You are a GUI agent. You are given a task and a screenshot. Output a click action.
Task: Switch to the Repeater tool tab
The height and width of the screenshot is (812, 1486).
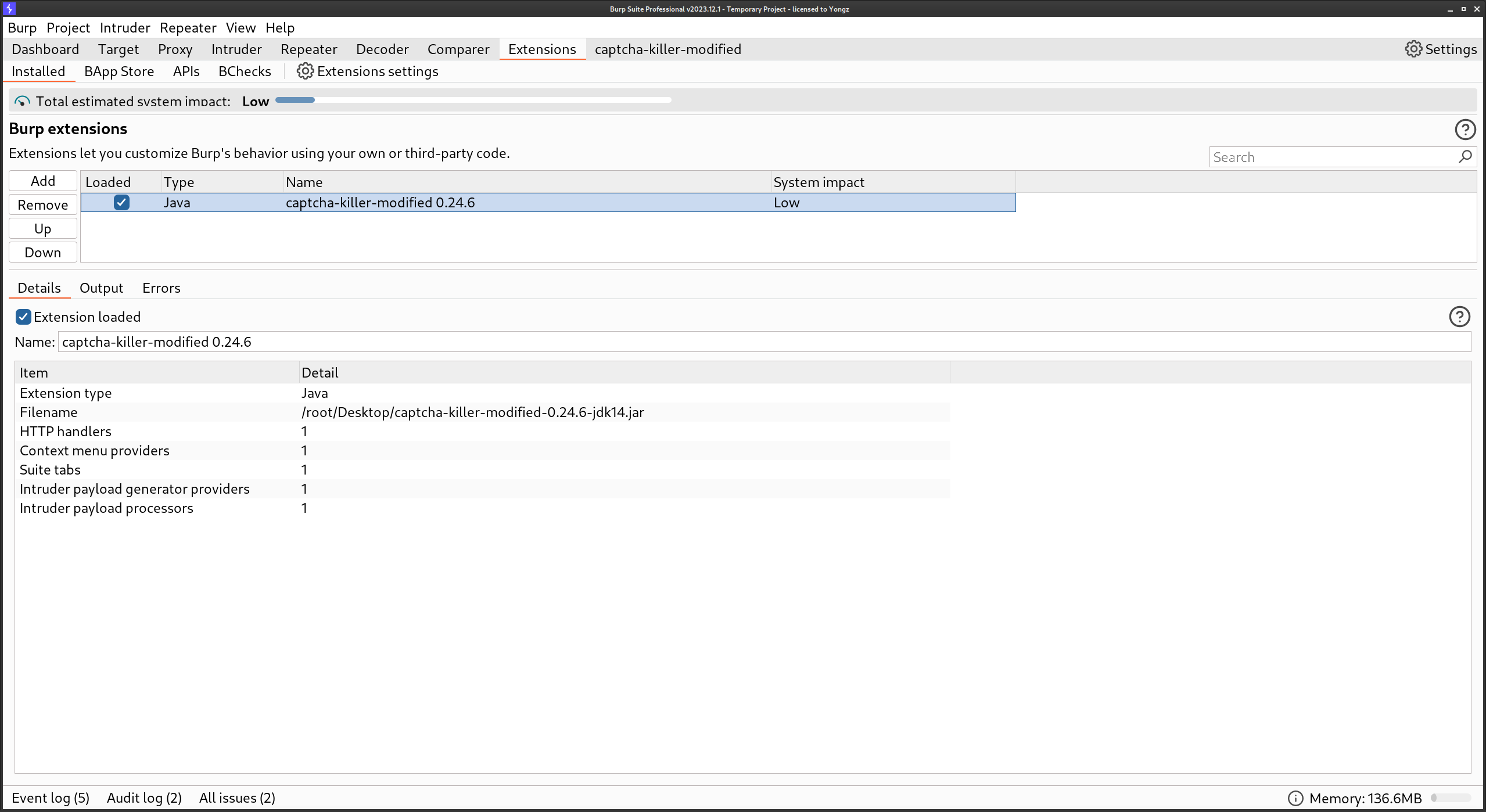coord(309,49)
